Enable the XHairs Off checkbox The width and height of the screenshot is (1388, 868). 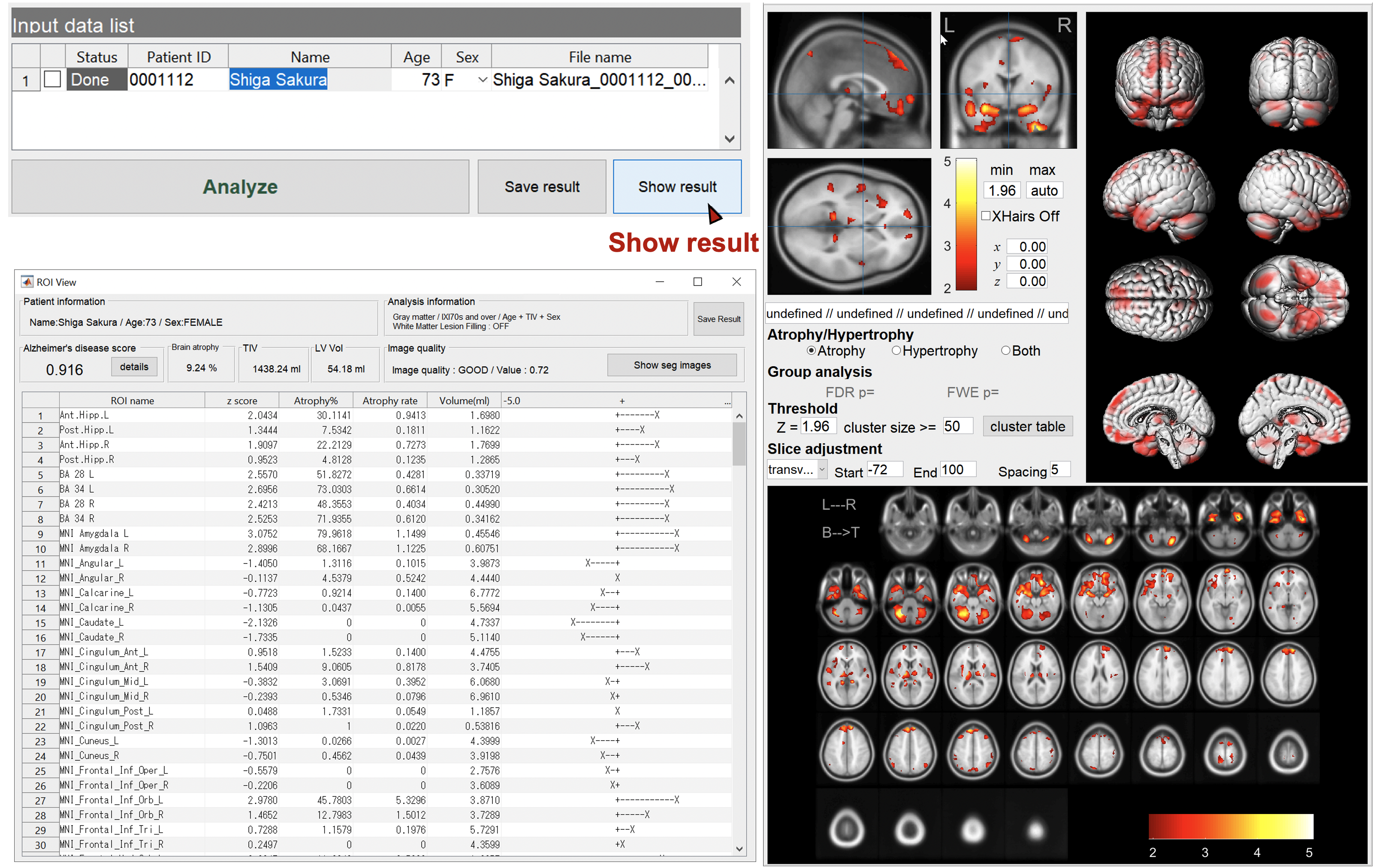coord(986,216)
